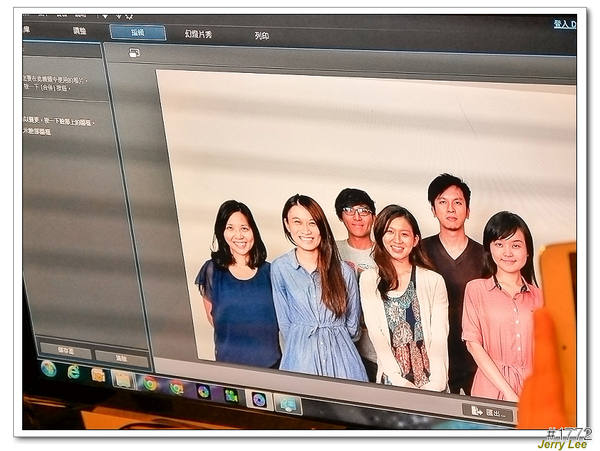Click the window layout icon above the photo
Viewport: 600px width, 451px height.
(134, 53)
